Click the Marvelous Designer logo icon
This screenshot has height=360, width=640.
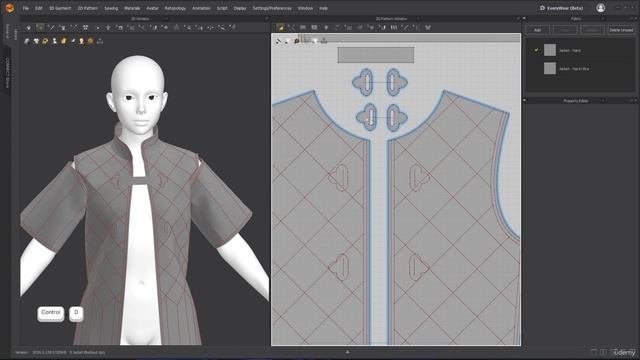point(9,8)
